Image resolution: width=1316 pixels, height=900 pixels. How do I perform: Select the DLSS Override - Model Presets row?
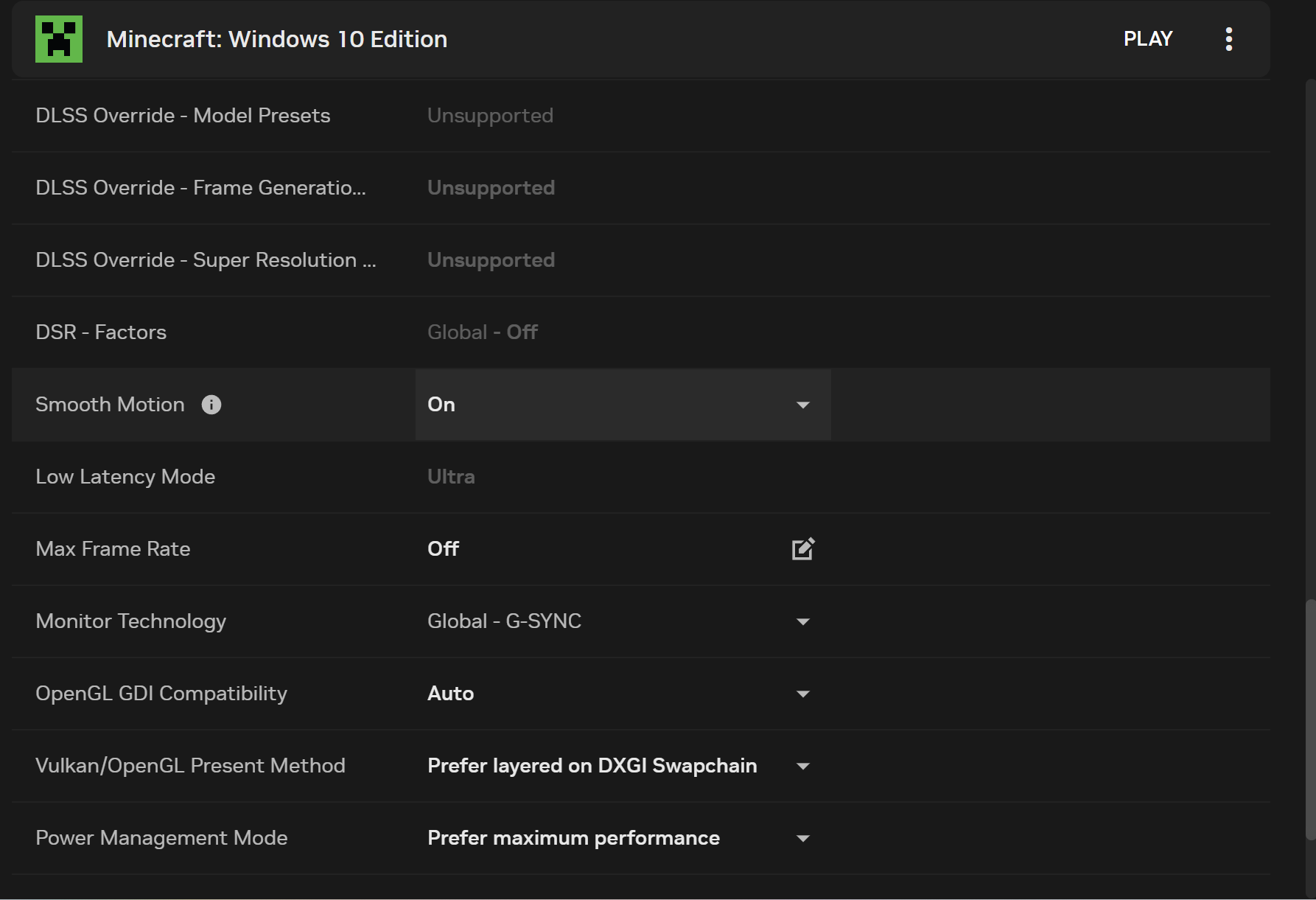coord(183,116)
